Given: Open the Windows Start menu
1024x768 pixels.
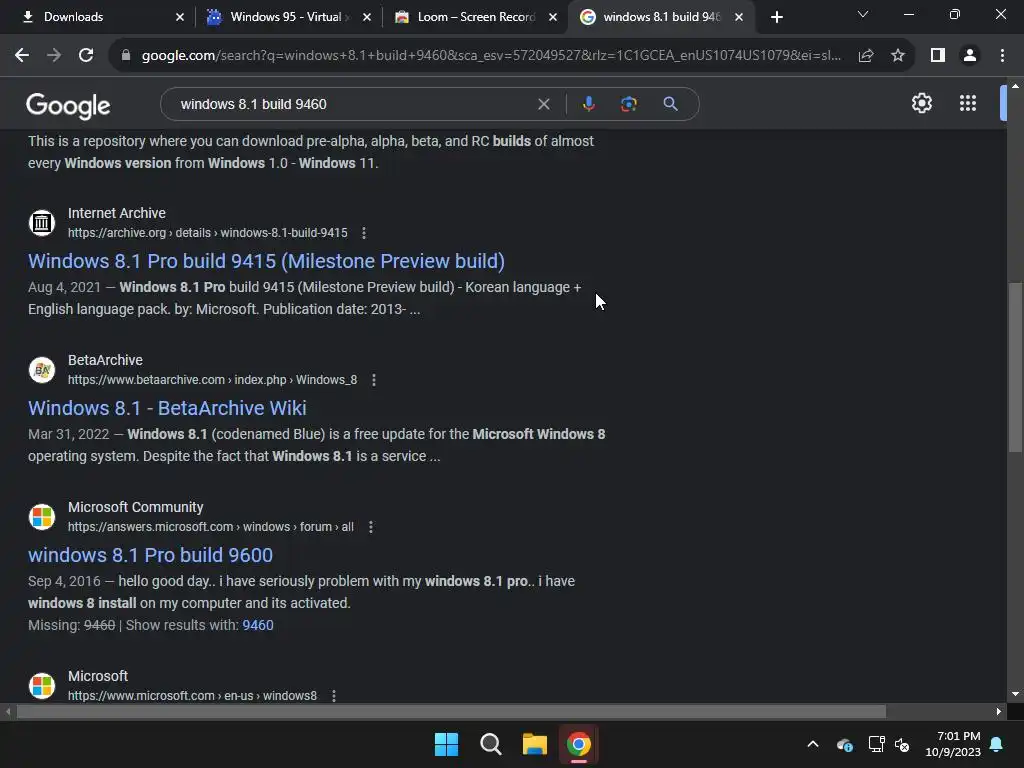Looking at the screenshot, I should (x=447, y=744).
